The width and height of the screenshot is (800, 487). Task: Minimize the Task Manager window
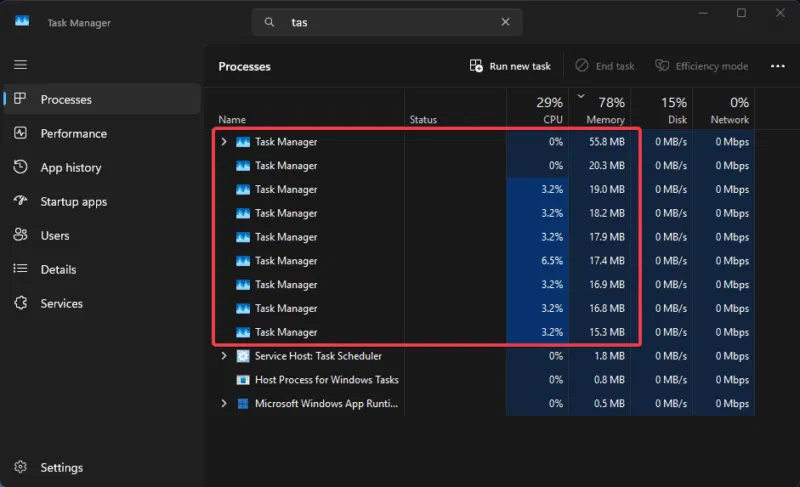[x=703, y=13]
